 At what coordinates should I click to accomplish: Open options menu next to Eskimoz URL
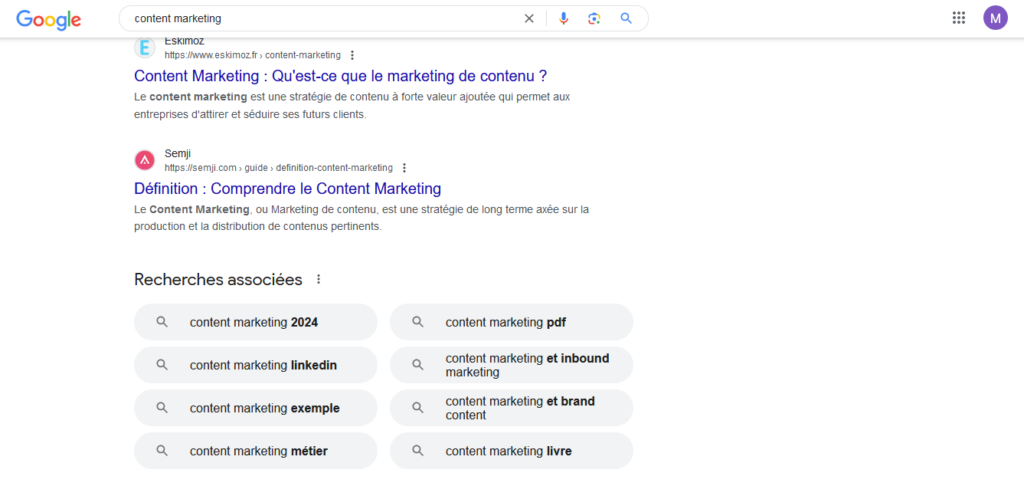tap(353, 55)
